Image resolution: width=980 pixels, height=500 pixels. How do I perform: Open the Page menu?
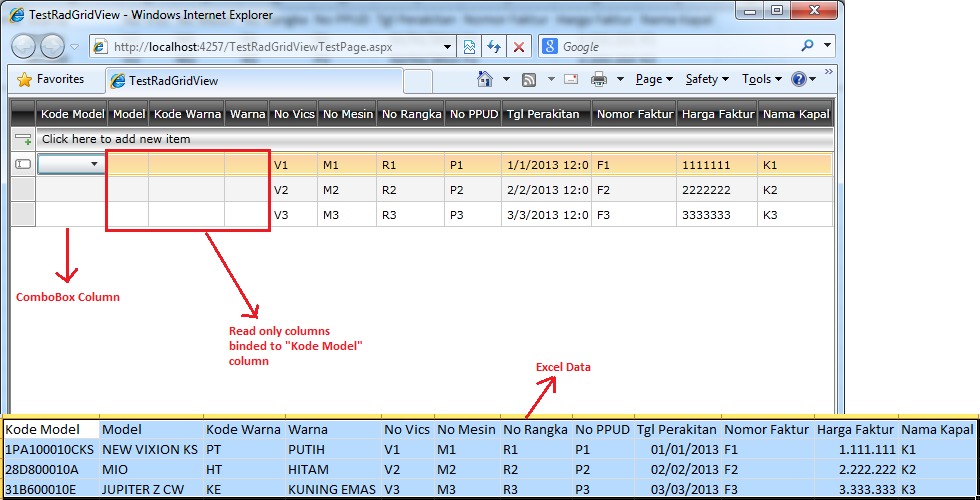[x=654, y=79]
